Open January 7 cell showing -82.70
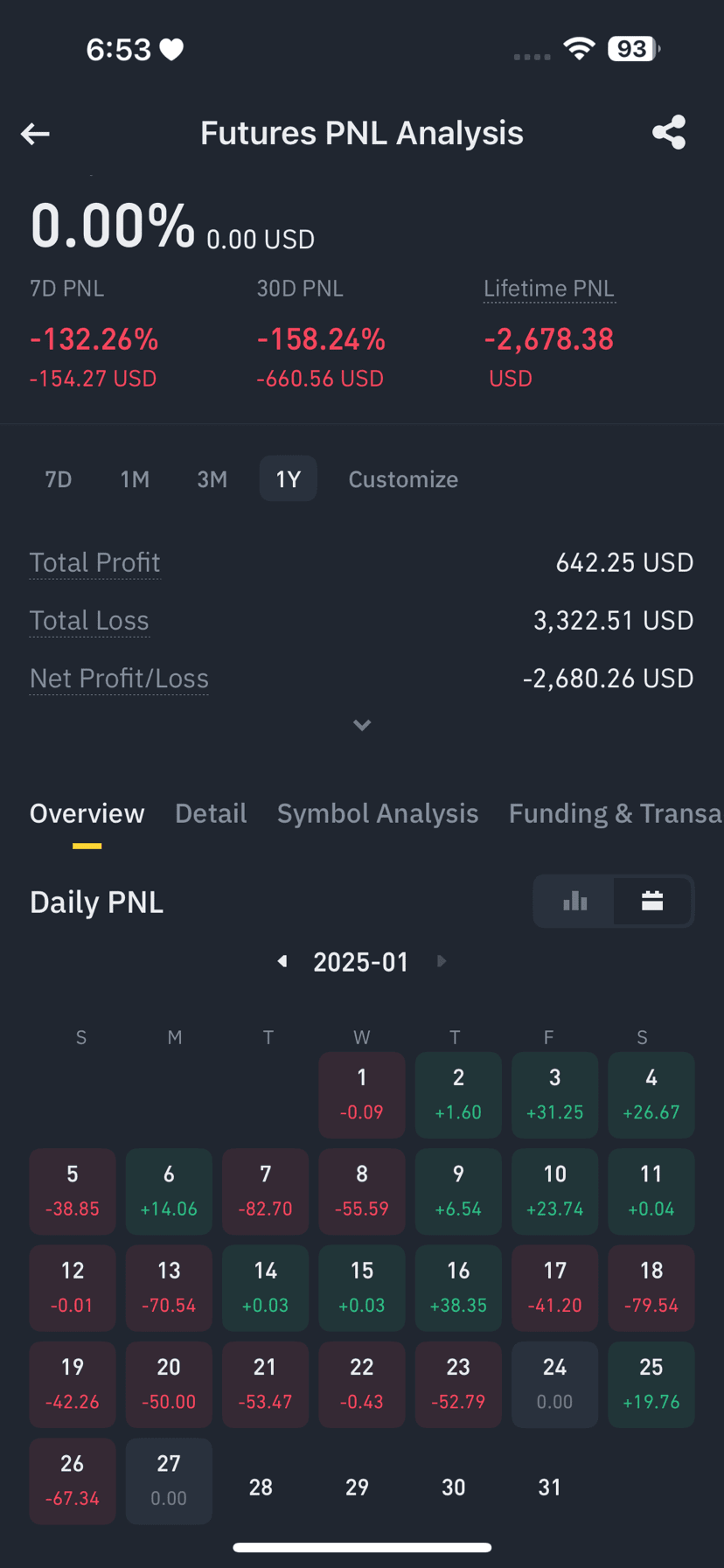The width and height of the screenshot is (724, 1568). pyautogui.click(x=265, y=1191)
